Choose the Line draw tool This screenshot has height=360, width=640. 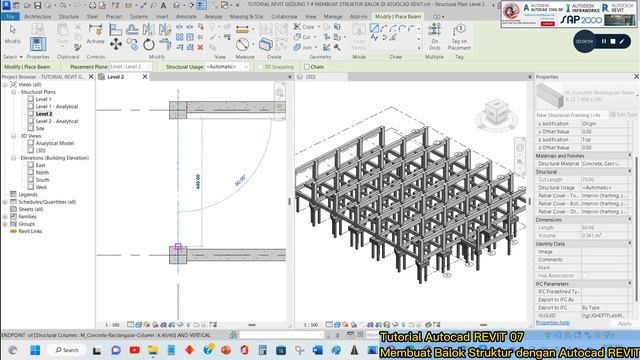point(374,28)
